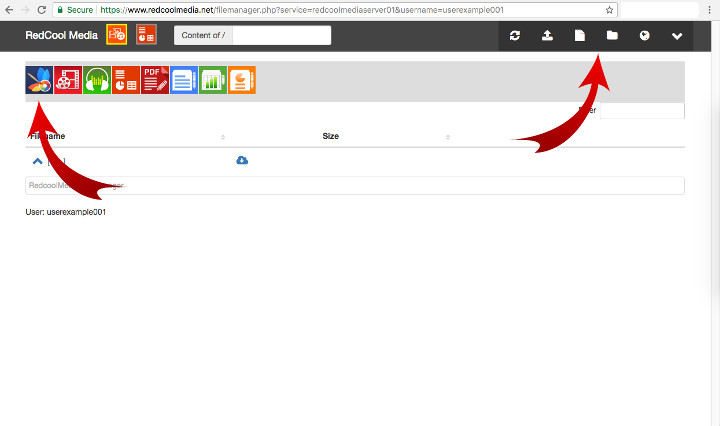Open the green audio headphones app
720x426 pixels.
(x=97, y=80)
